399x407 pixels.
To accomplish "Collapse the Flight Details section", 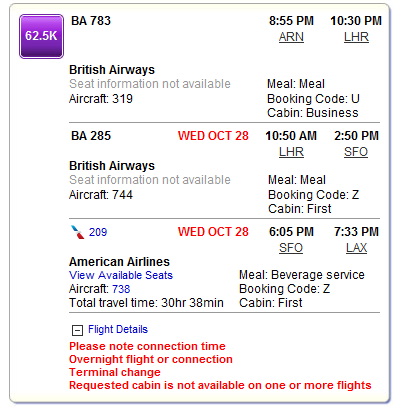I will (x=77, y=330).
